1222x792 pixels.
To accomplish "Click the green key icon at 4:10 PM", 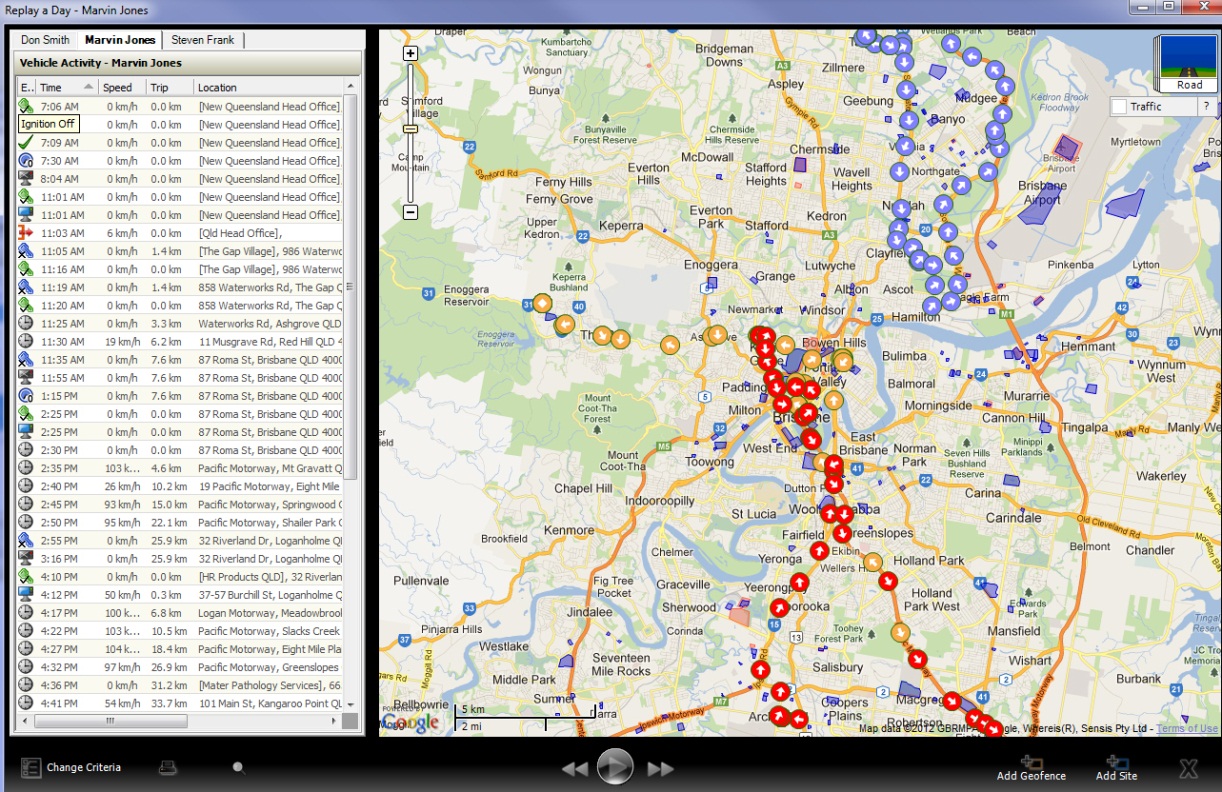I will pyautogui.click(x=27, y=576).
